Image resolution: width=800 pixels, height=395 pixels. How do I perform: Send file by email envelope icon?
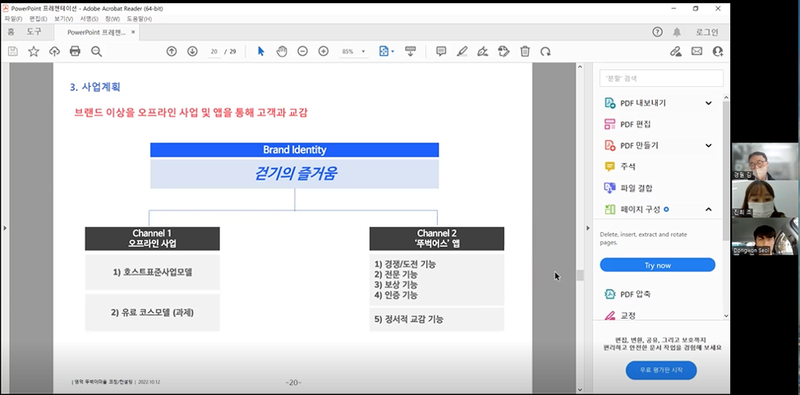(696, 51)
